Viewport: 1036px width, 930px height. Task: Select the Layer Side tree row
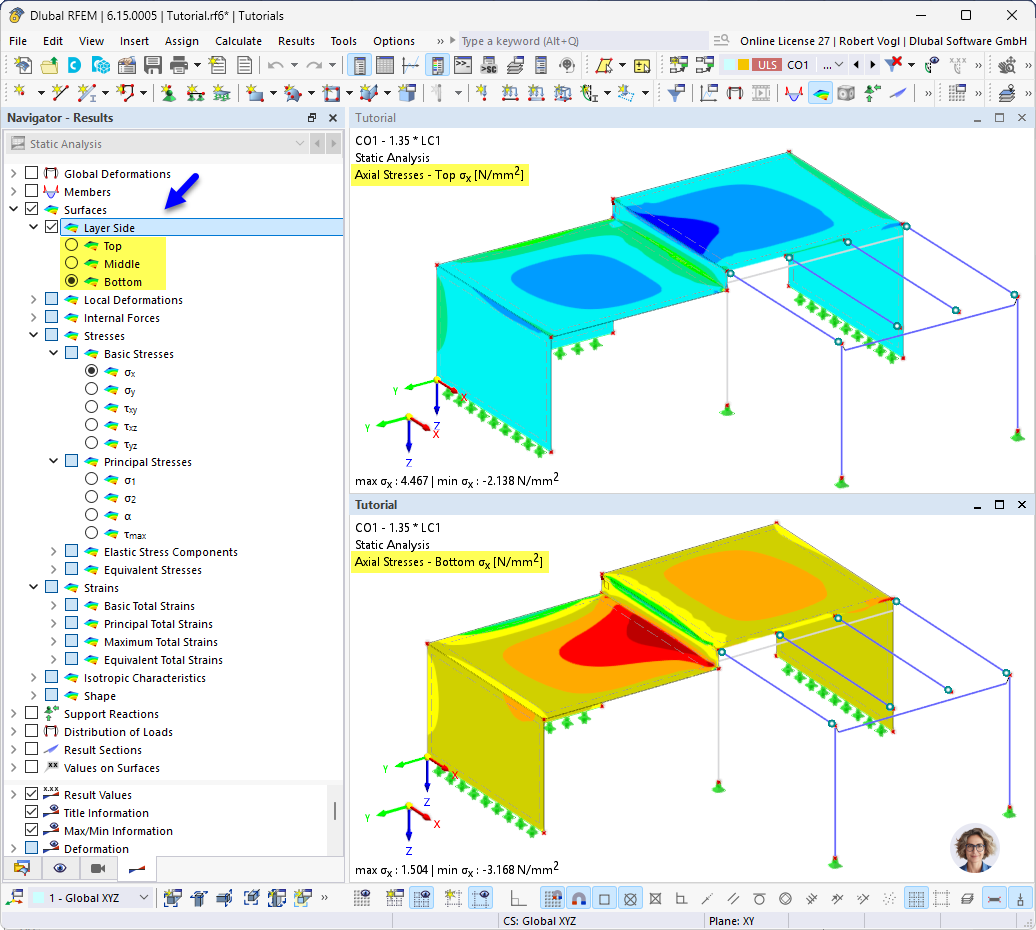pos(202,227)
